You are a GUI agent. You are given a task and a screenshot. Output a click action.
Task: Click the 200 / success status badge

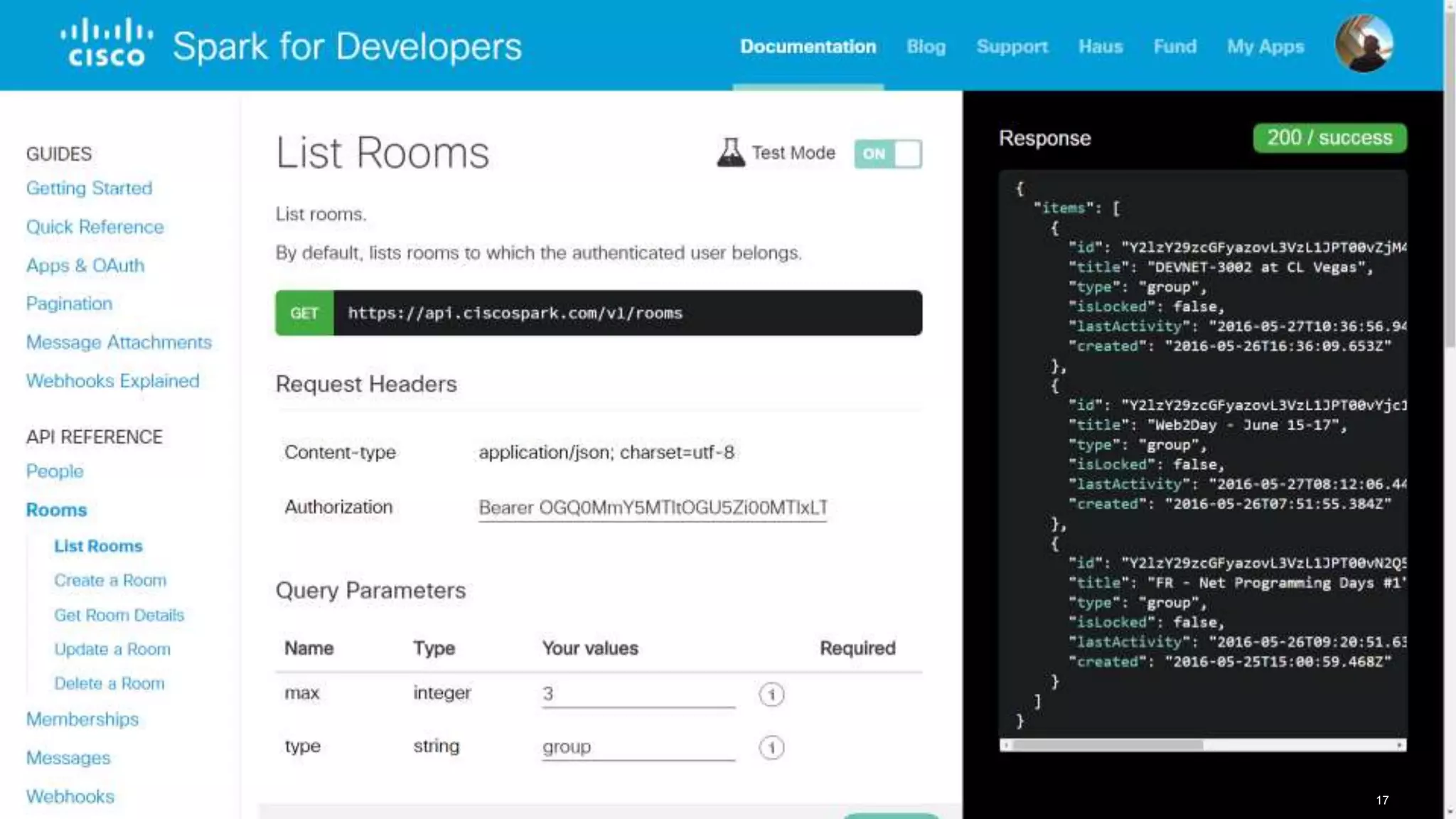(1329, 138)
